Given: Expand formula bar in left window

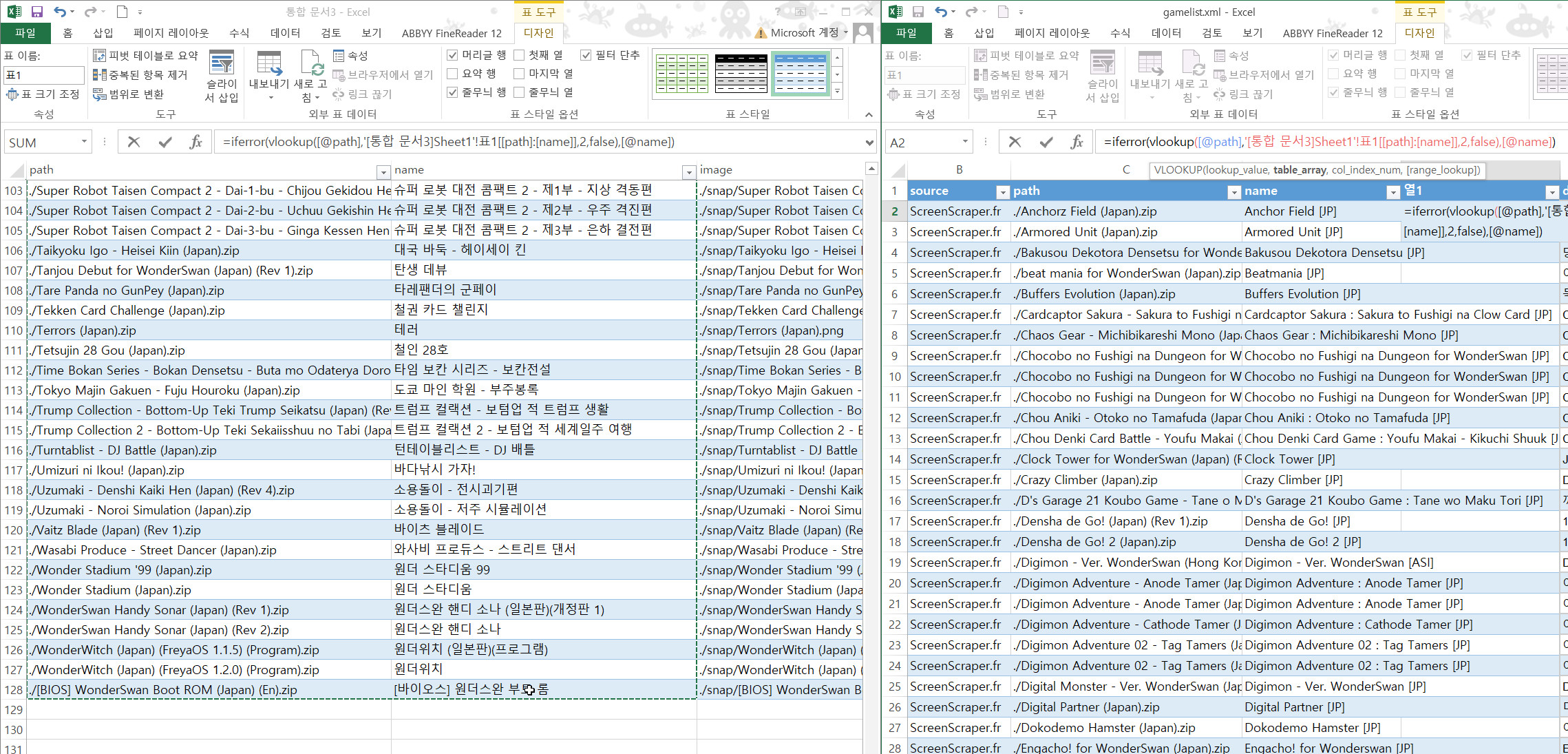Looking at the screenshot, I should [x=869, y=143].
